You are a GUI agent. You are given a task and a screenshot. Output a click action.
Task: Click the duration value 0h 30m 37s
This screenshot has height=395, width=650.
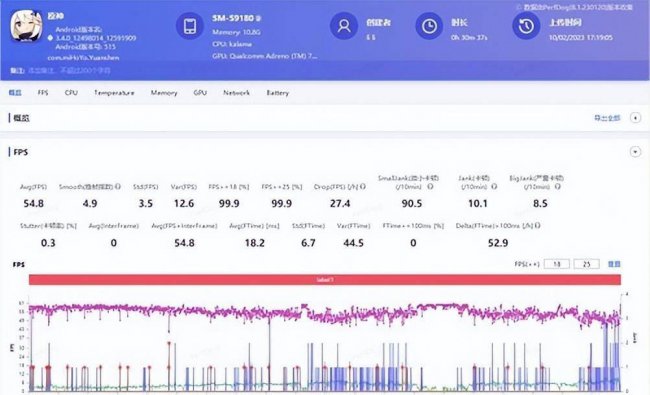(x=469, y=37)
